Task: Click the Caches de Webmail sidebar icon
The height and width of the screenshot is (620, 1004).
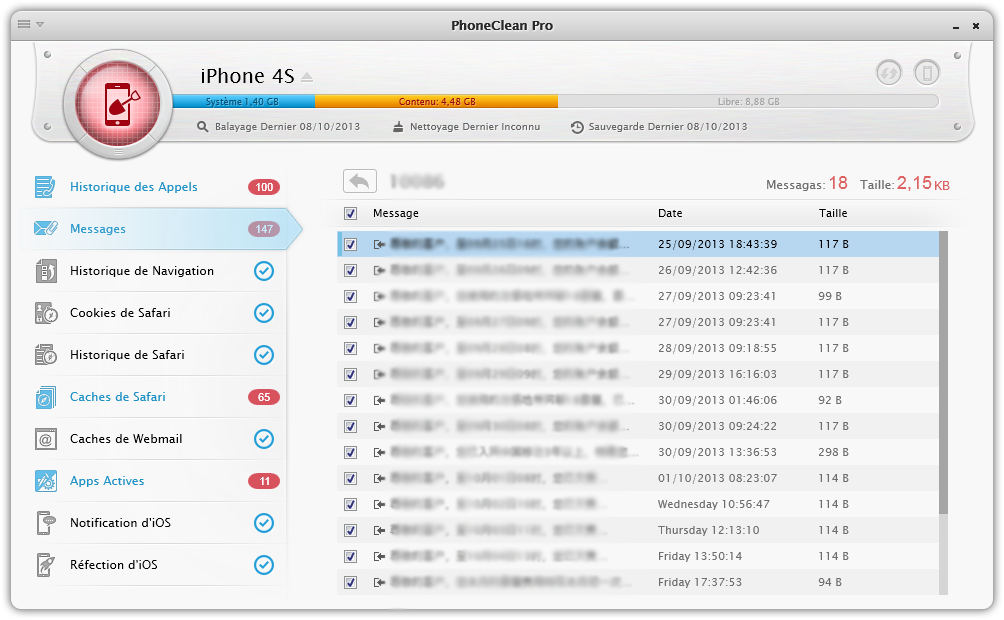Action: click(45, 439)
